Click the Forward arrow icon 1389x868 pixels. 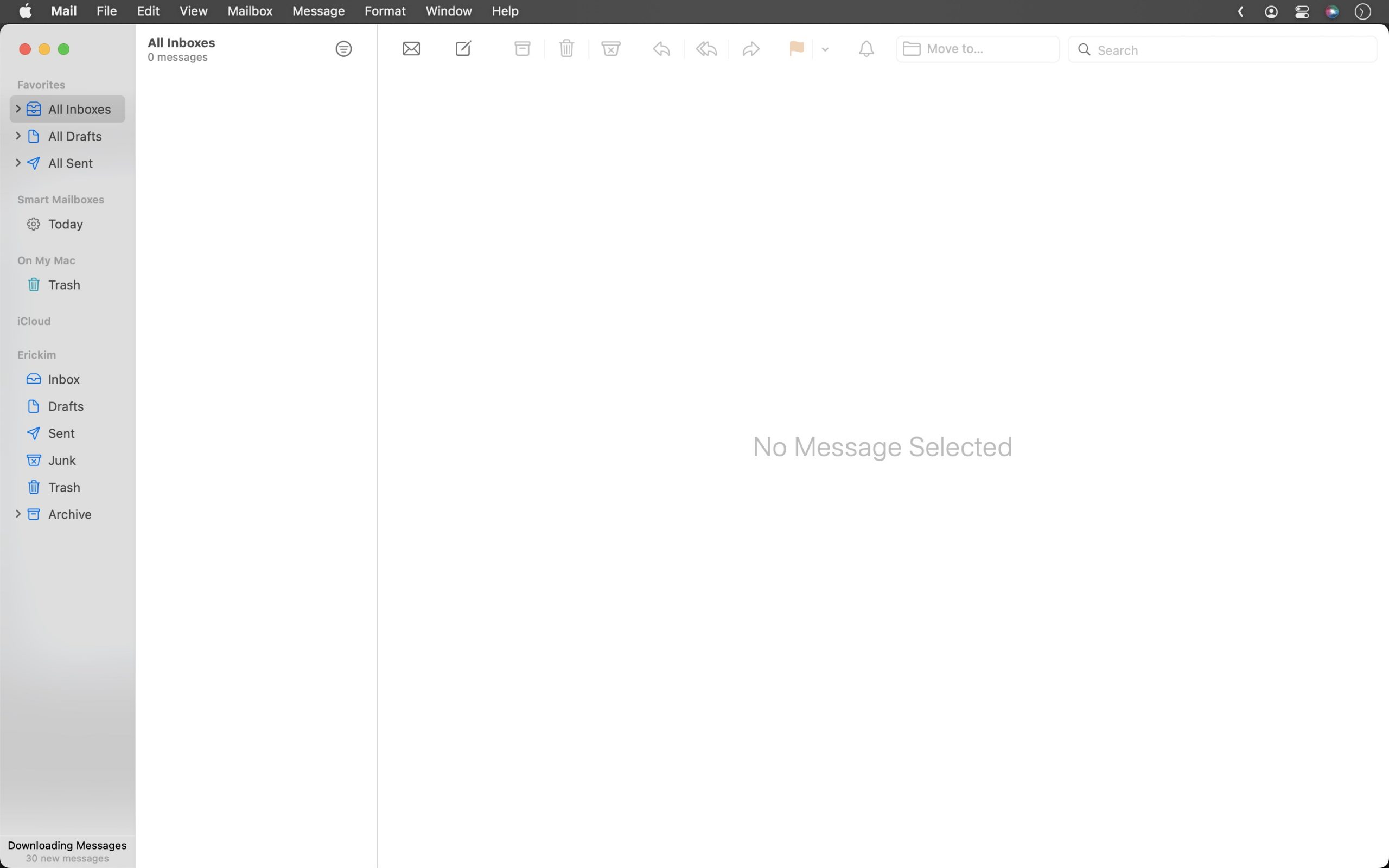[751, 49]
